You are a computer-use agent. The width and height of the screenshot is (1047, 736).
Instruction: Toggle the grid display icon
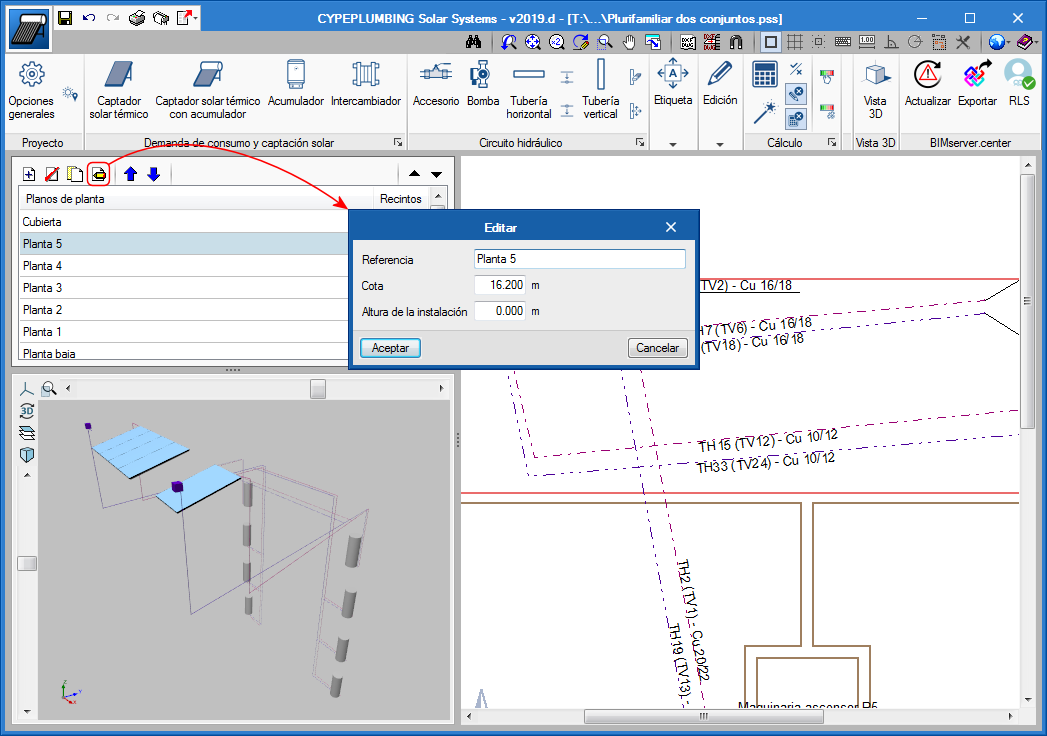pyautogui.click(x=795, y=42)
